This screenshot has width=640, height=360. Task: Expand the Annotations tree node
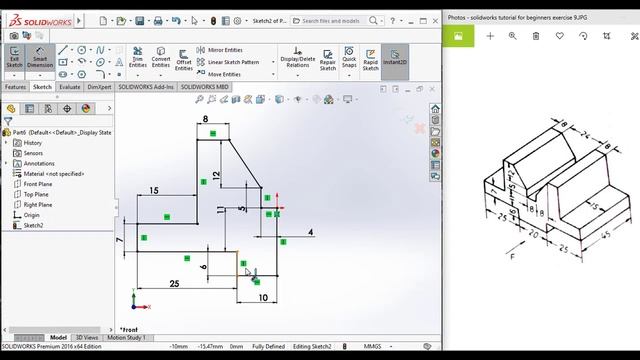(x=6, y=163)
